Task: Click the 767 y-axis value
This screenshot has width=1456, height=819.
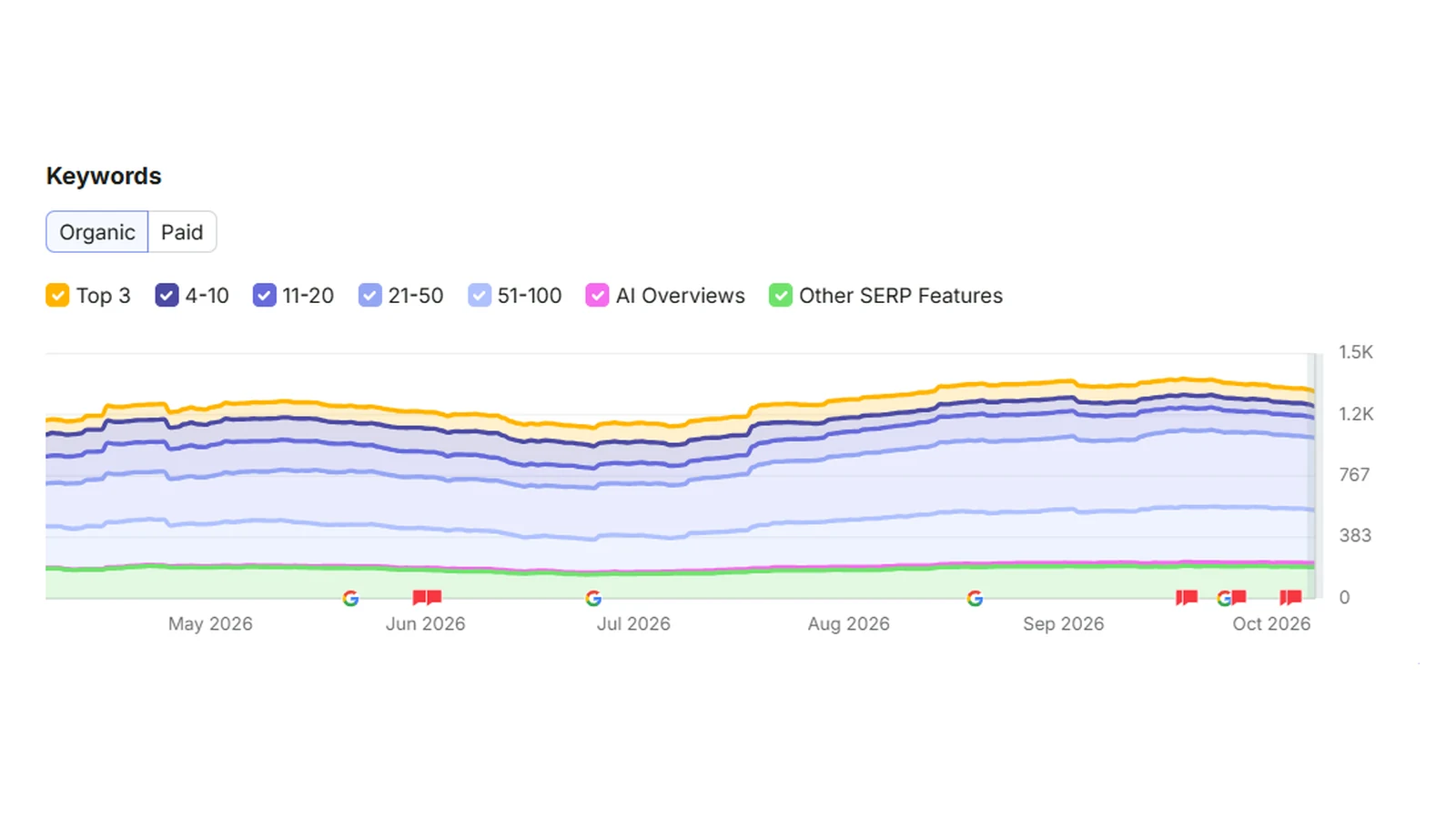Action: (x=1354, y=475)
